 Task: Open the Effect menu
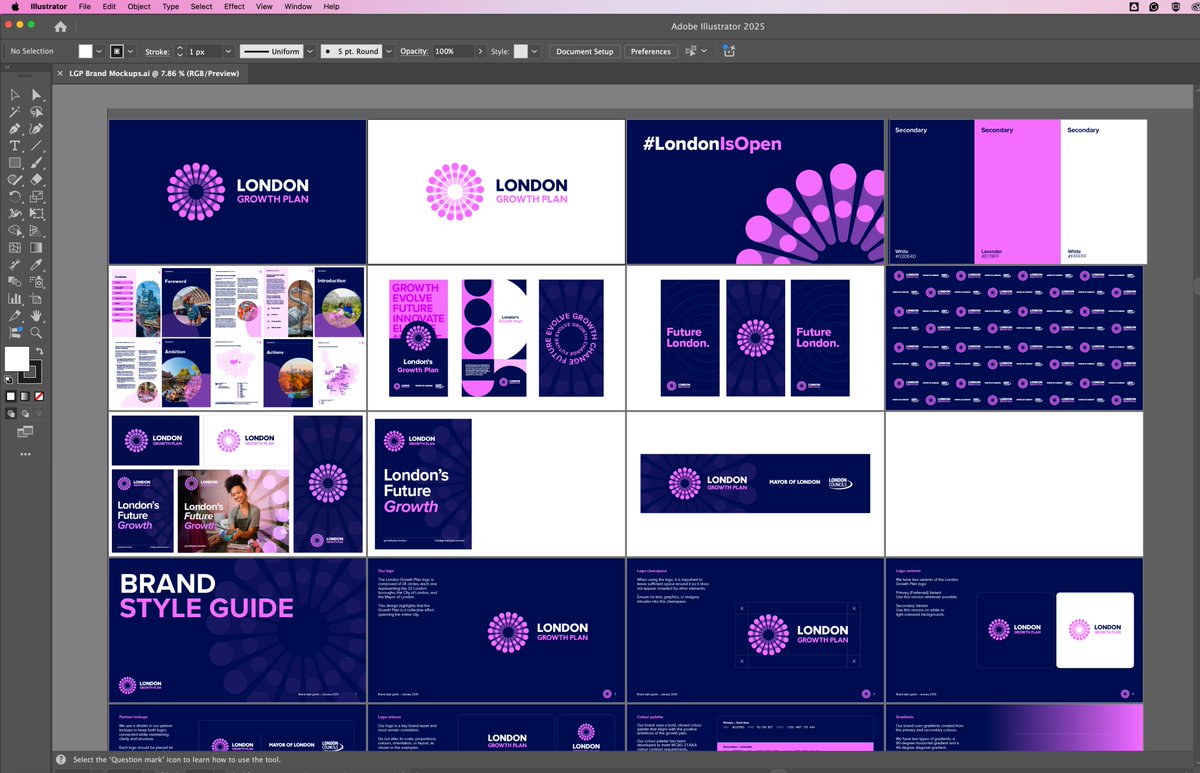(234, 6)
